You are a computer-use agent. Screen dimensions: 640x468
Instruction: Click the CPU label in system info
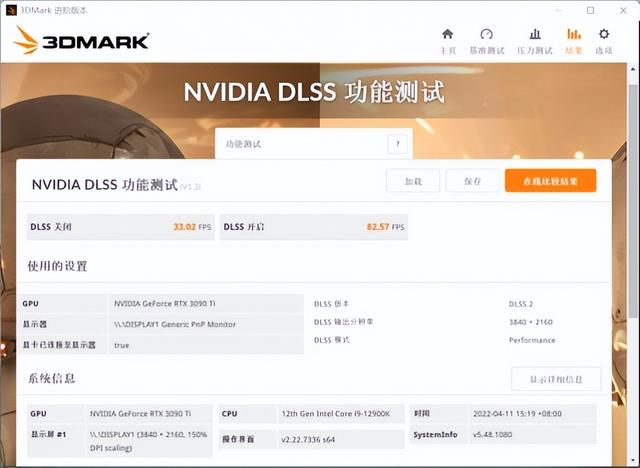click(x=229, y=413)
